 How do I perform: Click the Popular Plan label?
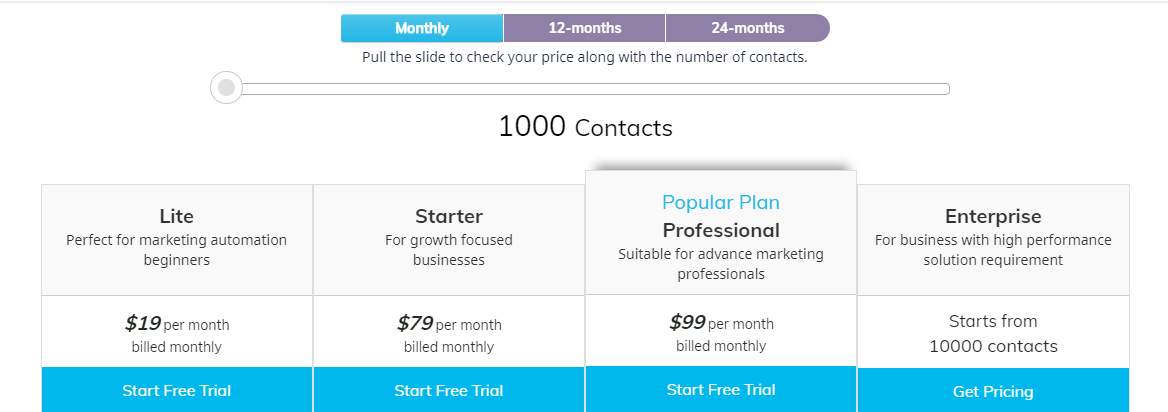pyautogui.click(x=721, y=203)
